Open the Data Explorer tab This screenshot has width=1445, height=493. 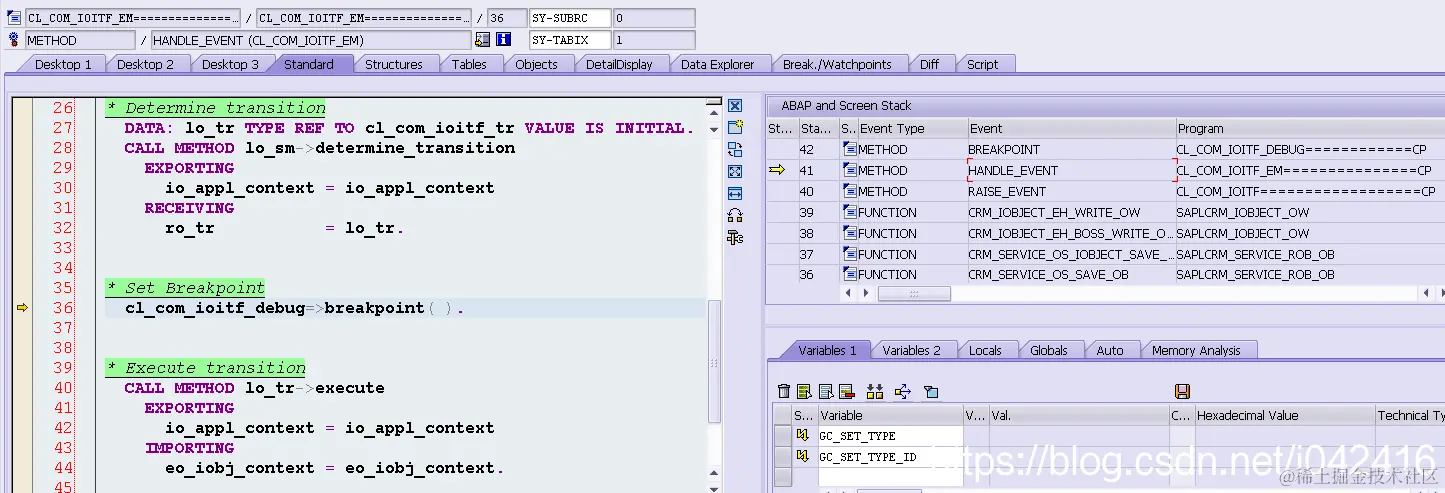[717, 64]
